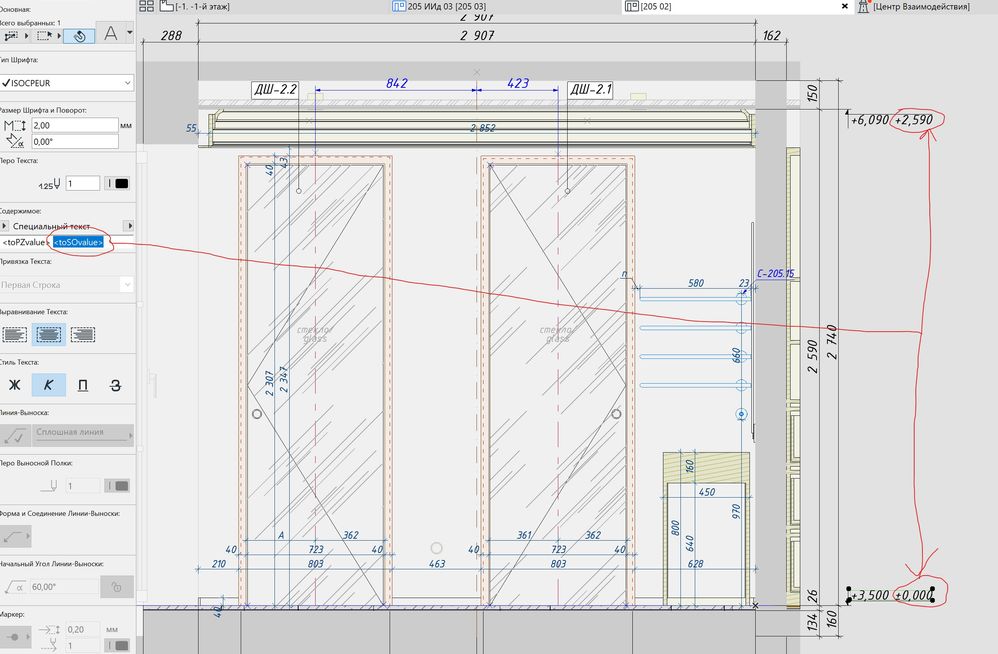This screenshot has width=998, height=654.
Task: Click the text rotation angle icon
Action: pyautogui.click(x=14, y=141)
